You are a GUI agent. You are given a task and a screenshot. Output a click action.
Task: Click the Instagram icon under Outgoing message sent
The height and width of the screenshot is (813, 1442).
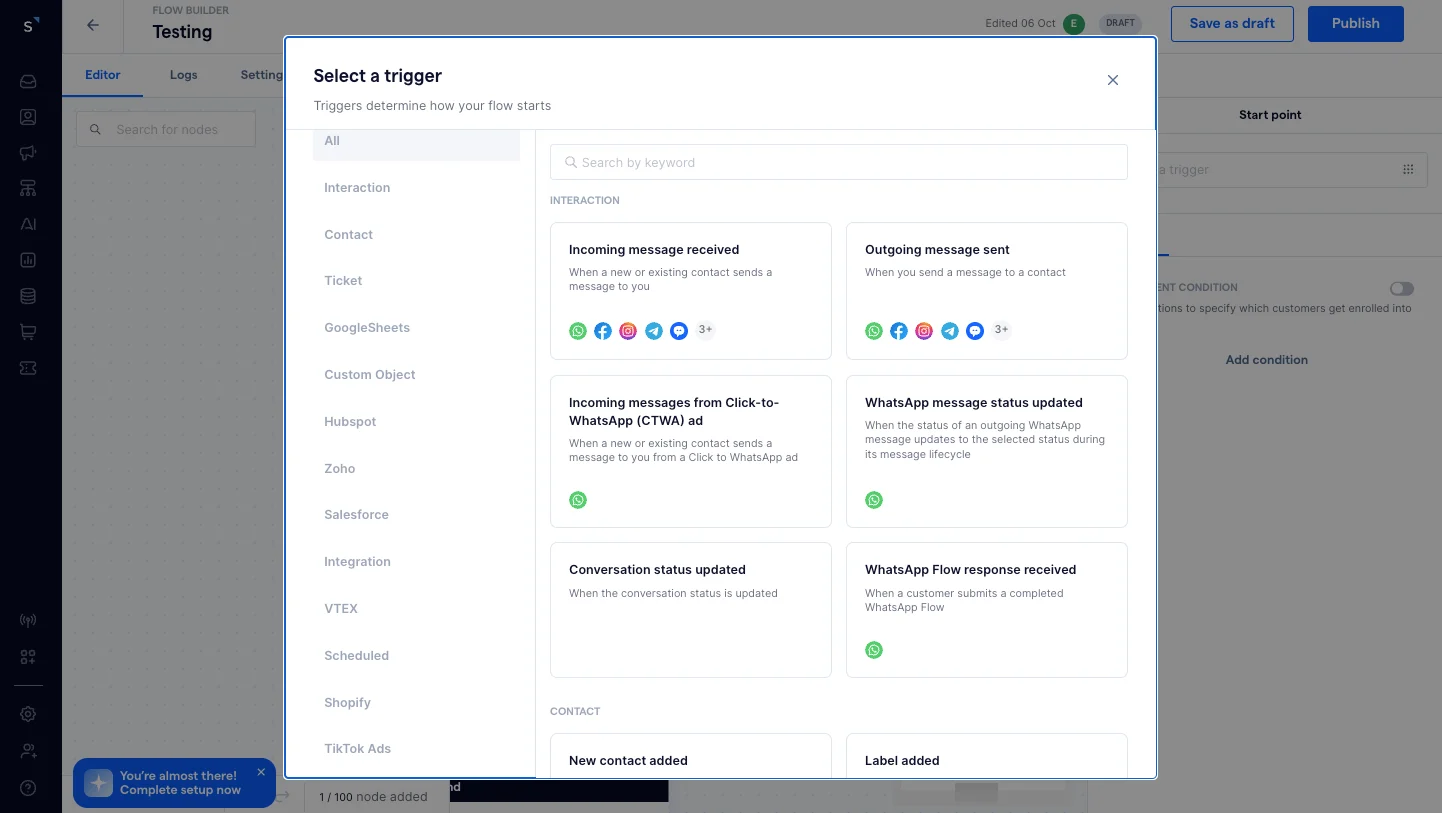924,330
